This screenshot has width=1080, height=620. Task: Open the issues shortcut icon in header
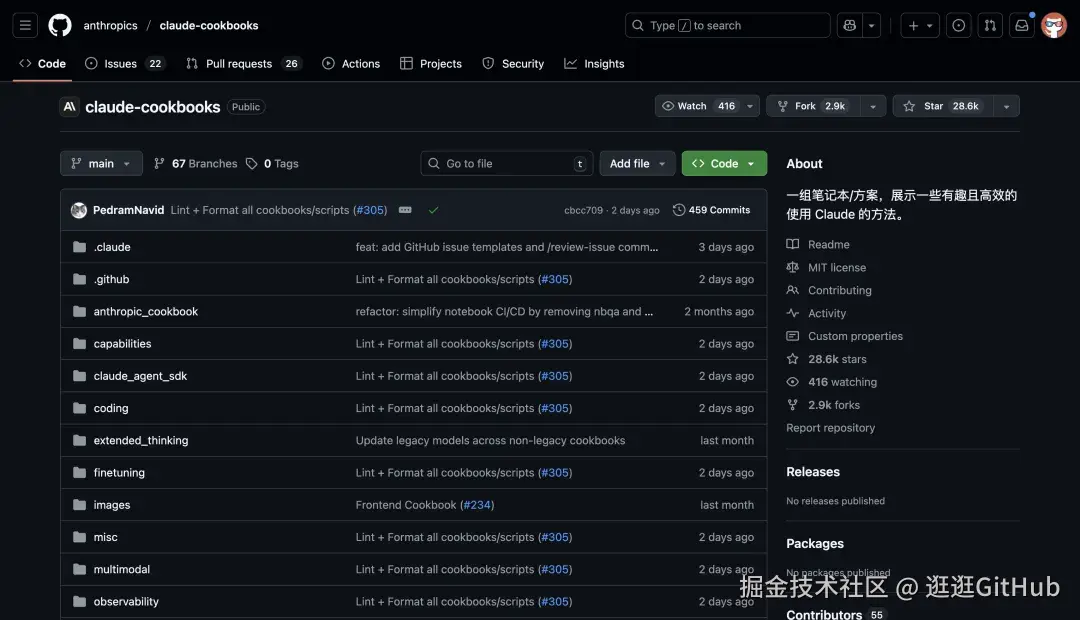click(958, 25)
